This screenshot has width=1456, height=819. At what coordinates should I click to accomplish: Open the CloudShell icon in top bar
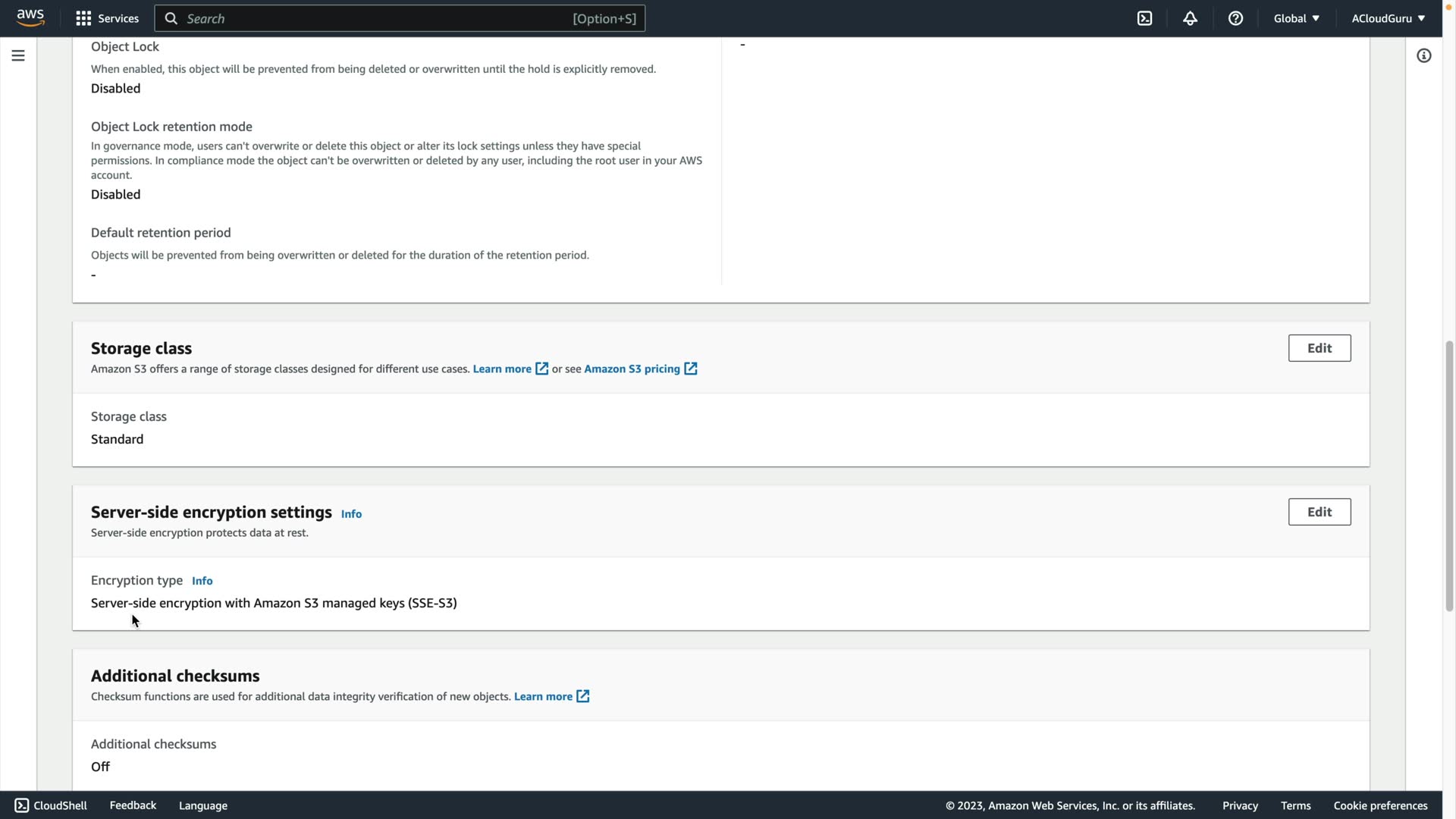1144,18
